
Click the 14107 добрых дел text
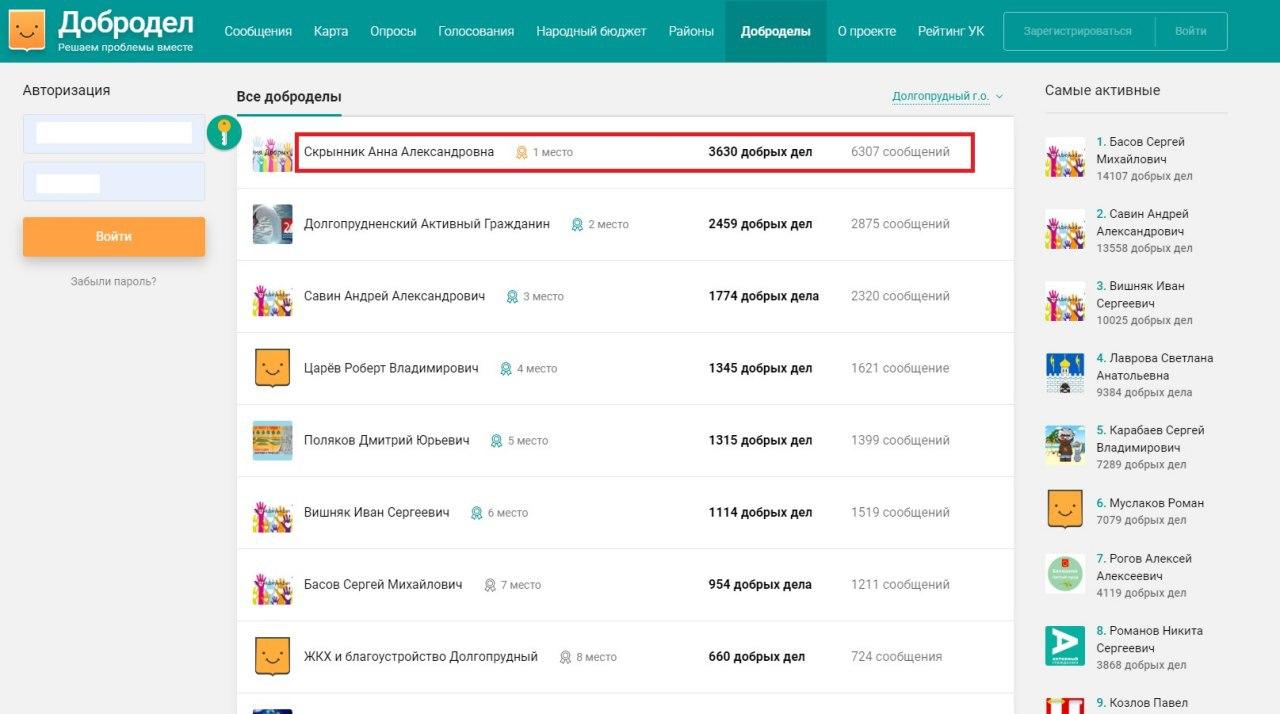click(1144, 176)
